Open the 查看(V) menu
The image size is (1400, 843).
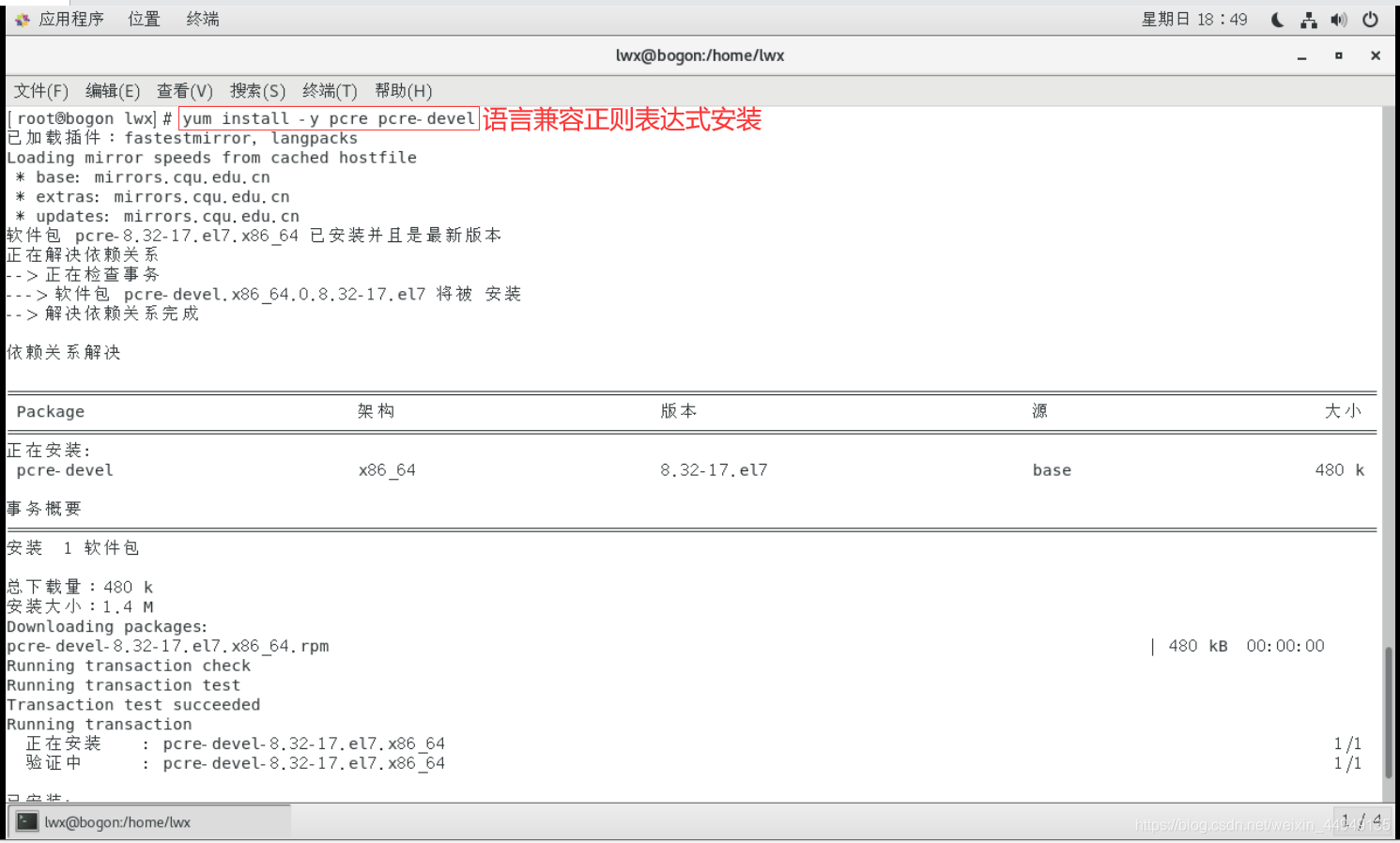coord(185,91)
